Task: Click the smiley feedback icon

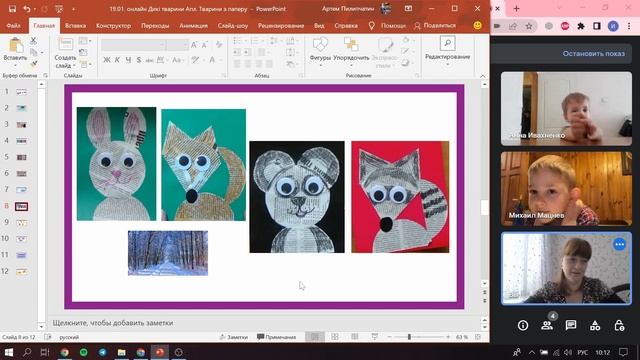Action: pyautogui.click(x=477, y=25)
